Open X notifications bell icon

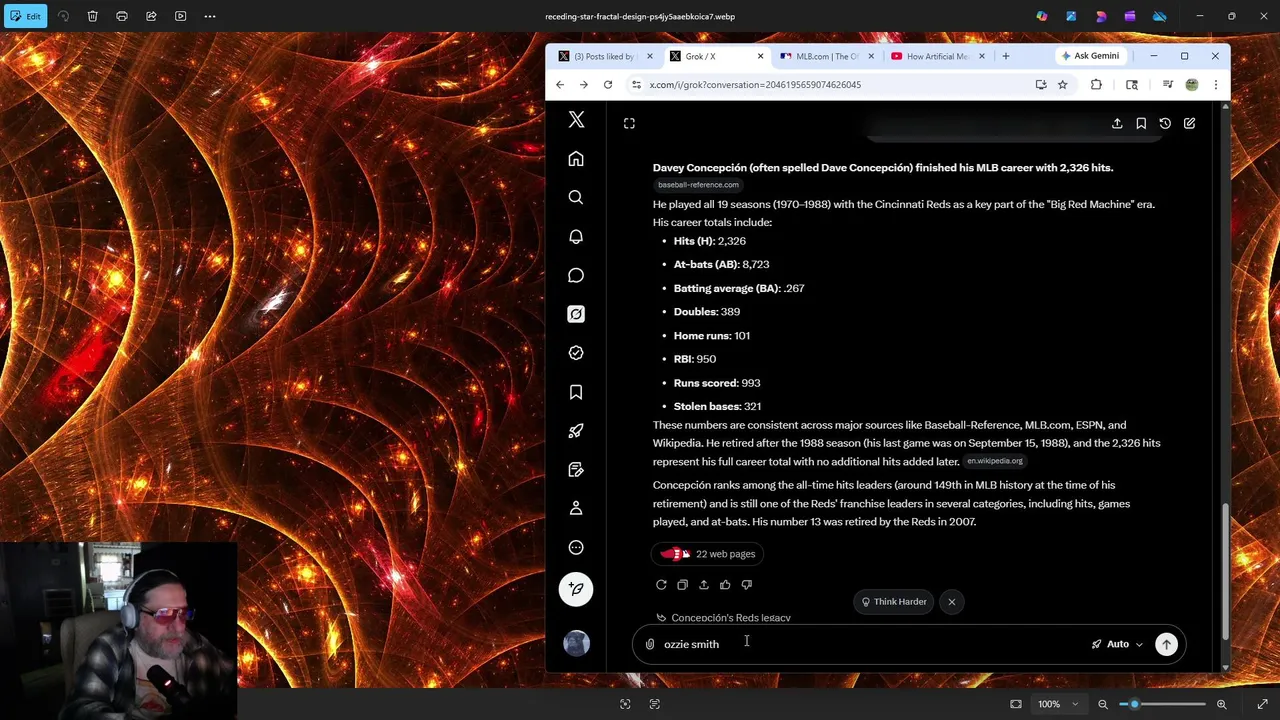click(x=576, y=236)
